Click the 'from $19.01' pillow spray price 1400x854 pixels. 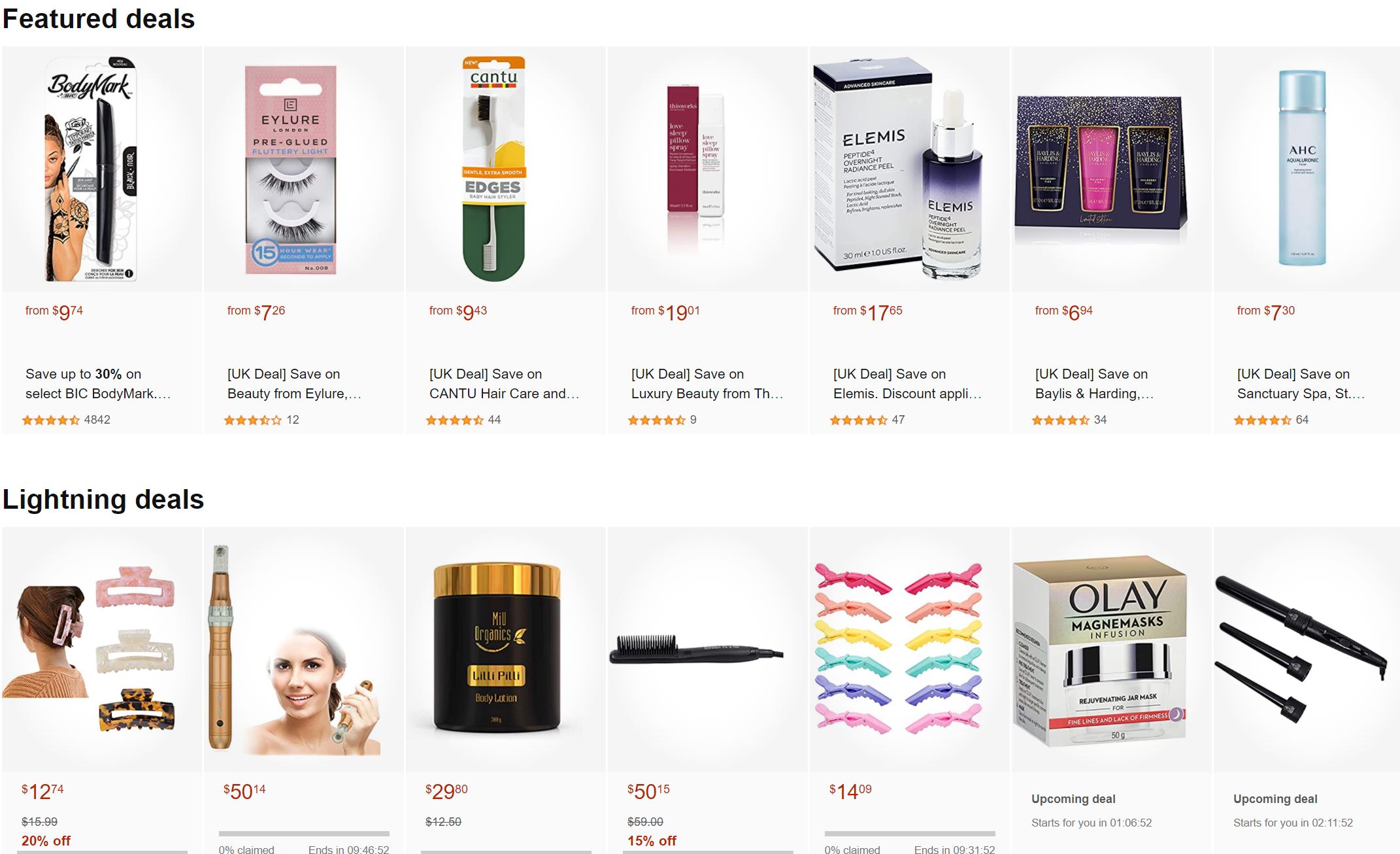(x=665, y=313)
